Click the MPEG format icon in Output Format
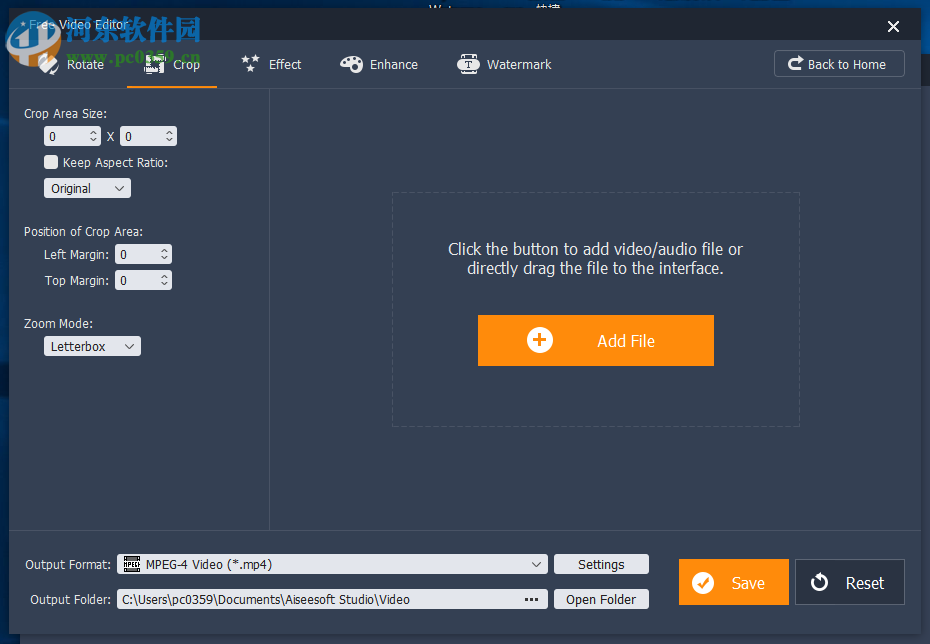The height and width of the screenshot is (644, 930). tap(131, 564)
